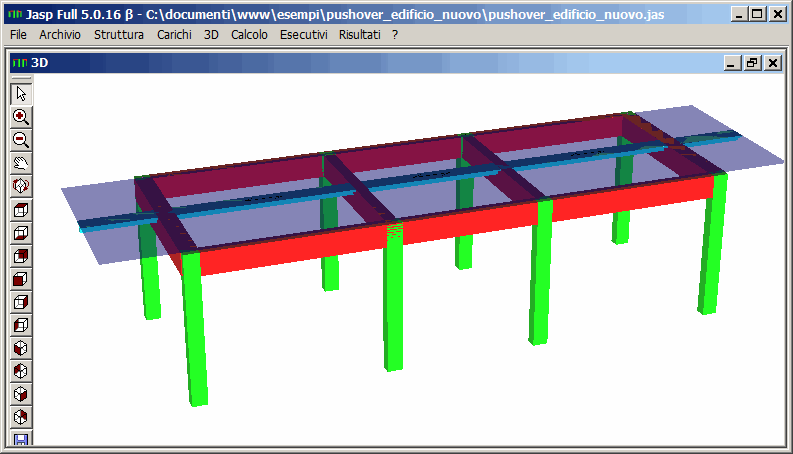Minimize the Jasp Full main window
Screen dimensions: 793x454
click(x=739, y=14)
